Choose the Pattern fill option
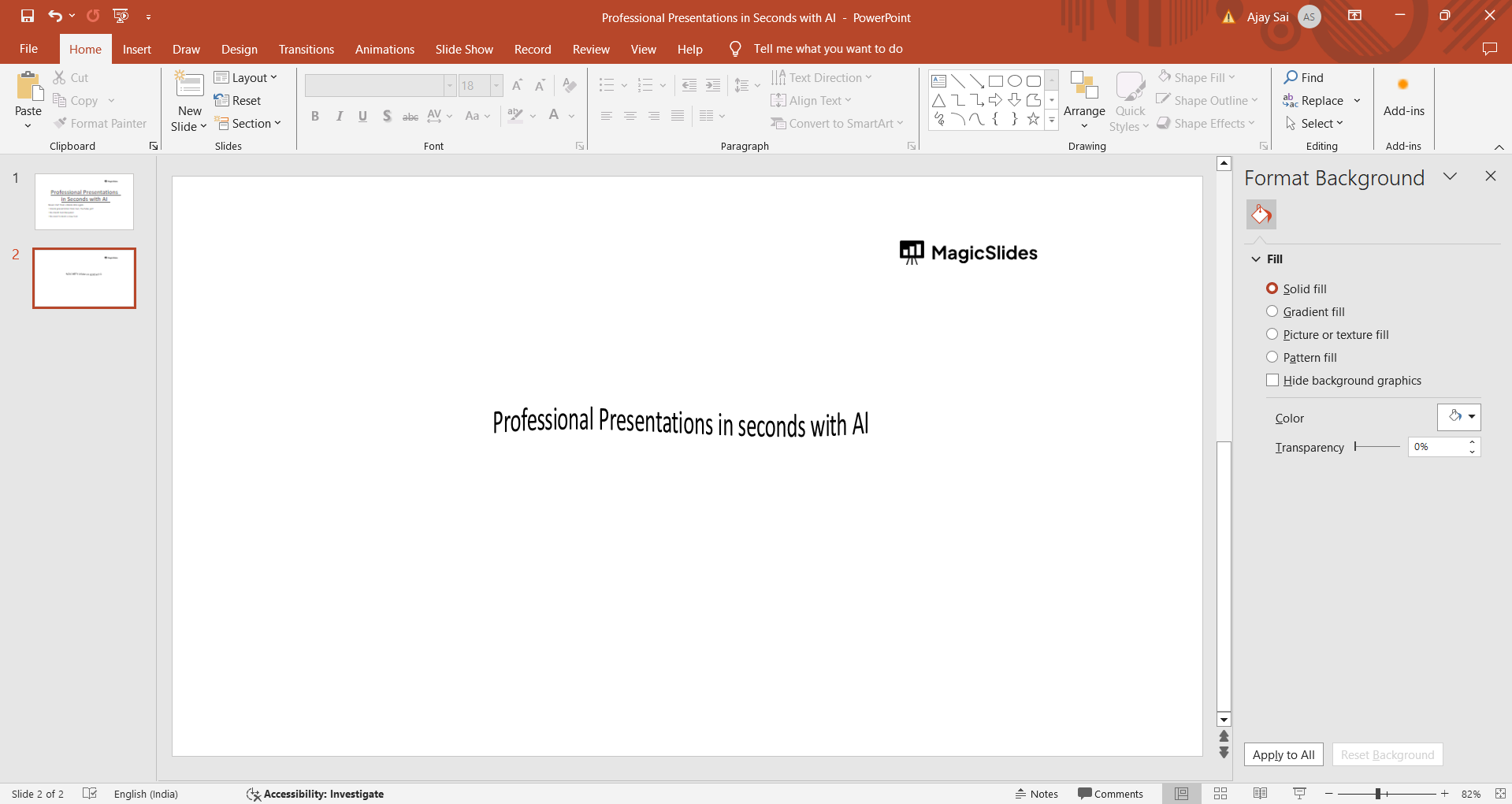This screenshot has height=804, width=1512. pyautogui.click(x=1272, y=357)
